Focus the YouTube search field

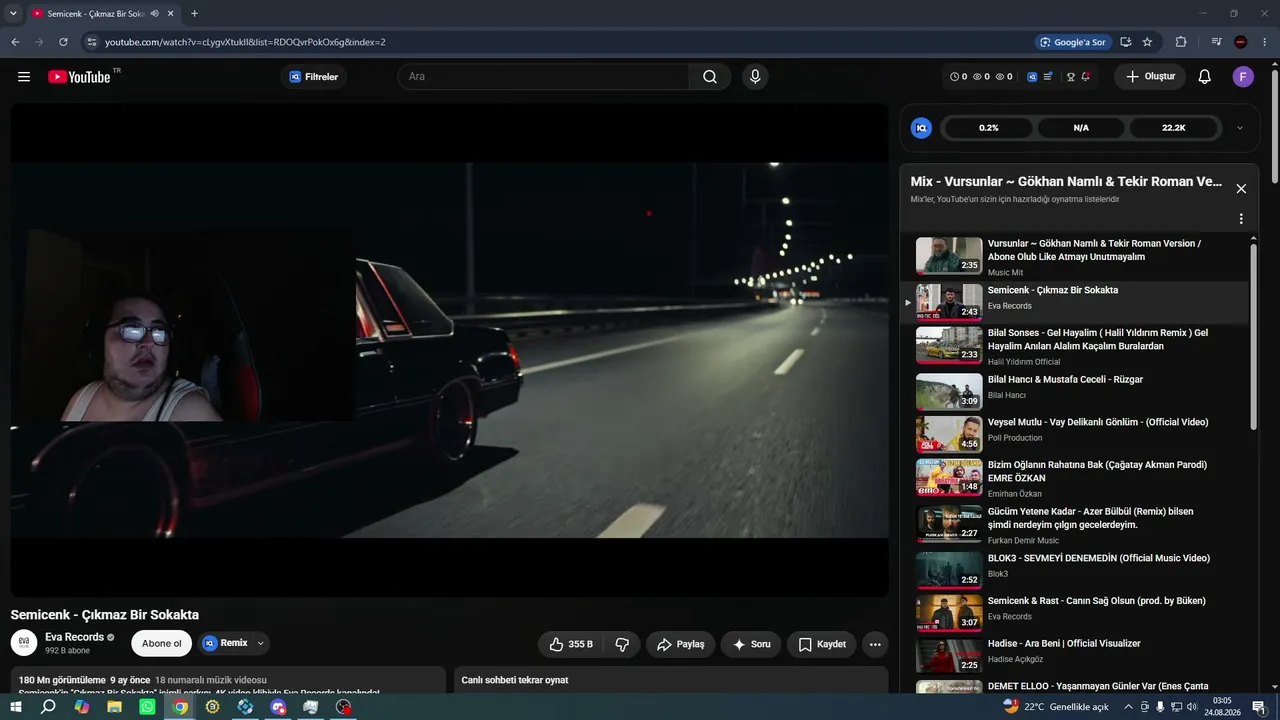click(543, 77)
